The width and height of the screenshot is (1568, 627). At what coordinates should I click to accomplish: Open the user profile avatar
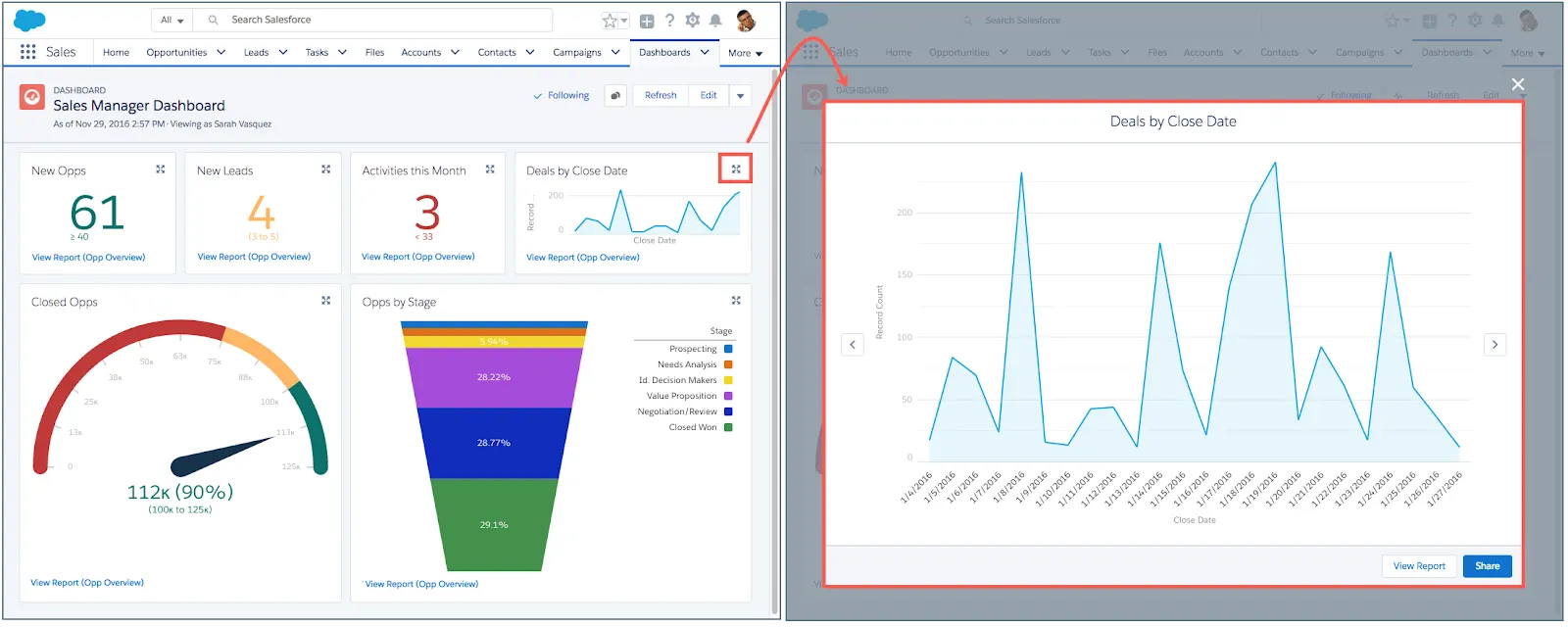coord(746,20)
